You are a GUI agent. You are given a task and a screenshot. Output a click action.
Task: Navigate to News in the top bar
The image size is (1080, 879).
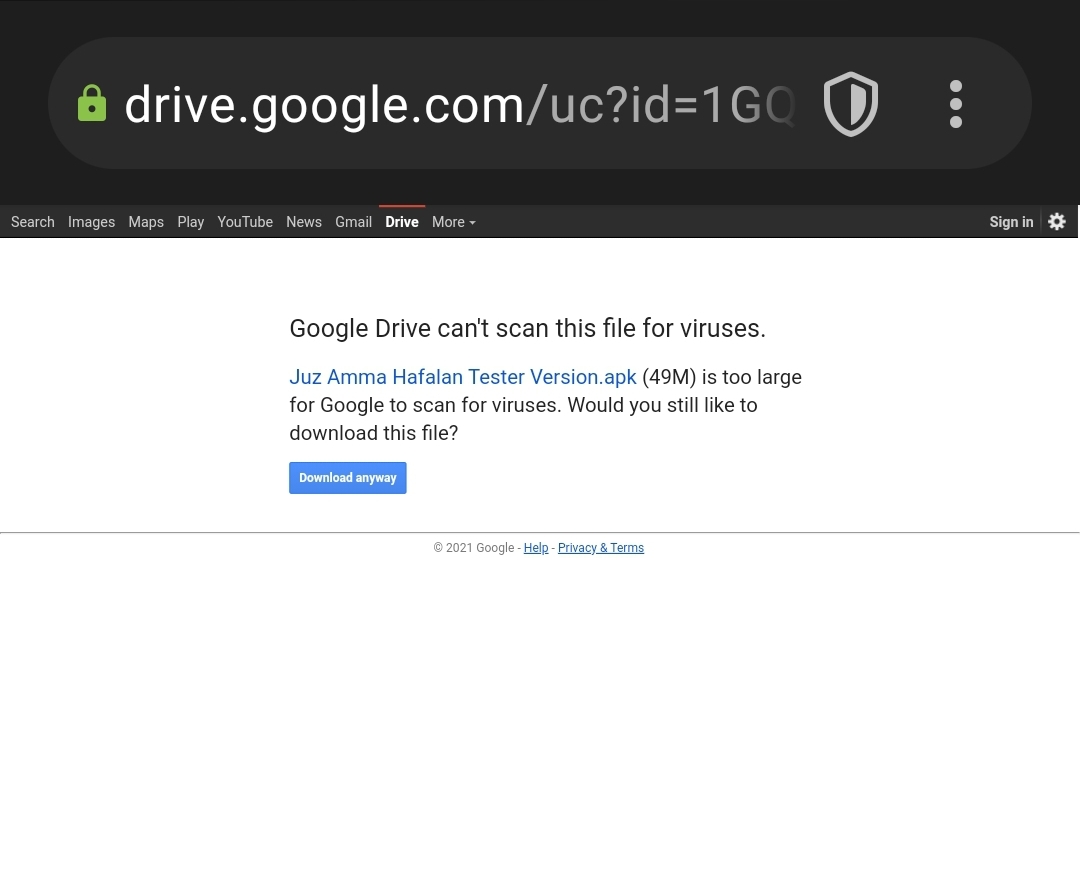pos(304,222)
